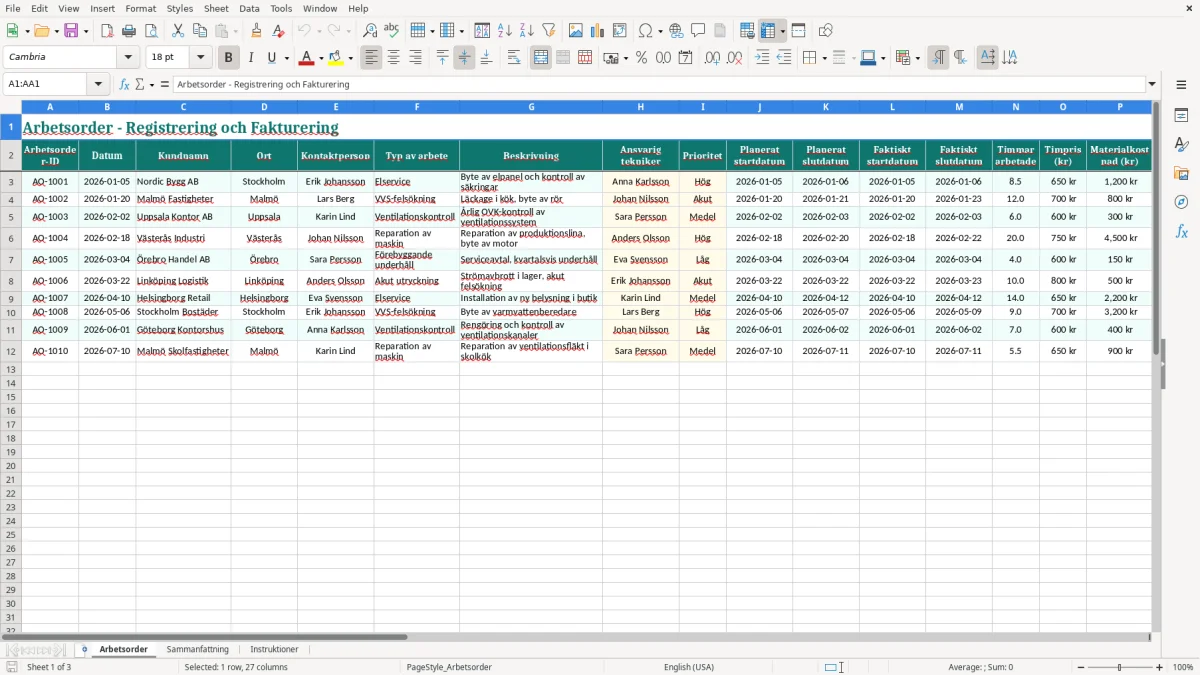The image size is (1200, 675).
Task: Click the Print icon
Action: coord(129,31)
